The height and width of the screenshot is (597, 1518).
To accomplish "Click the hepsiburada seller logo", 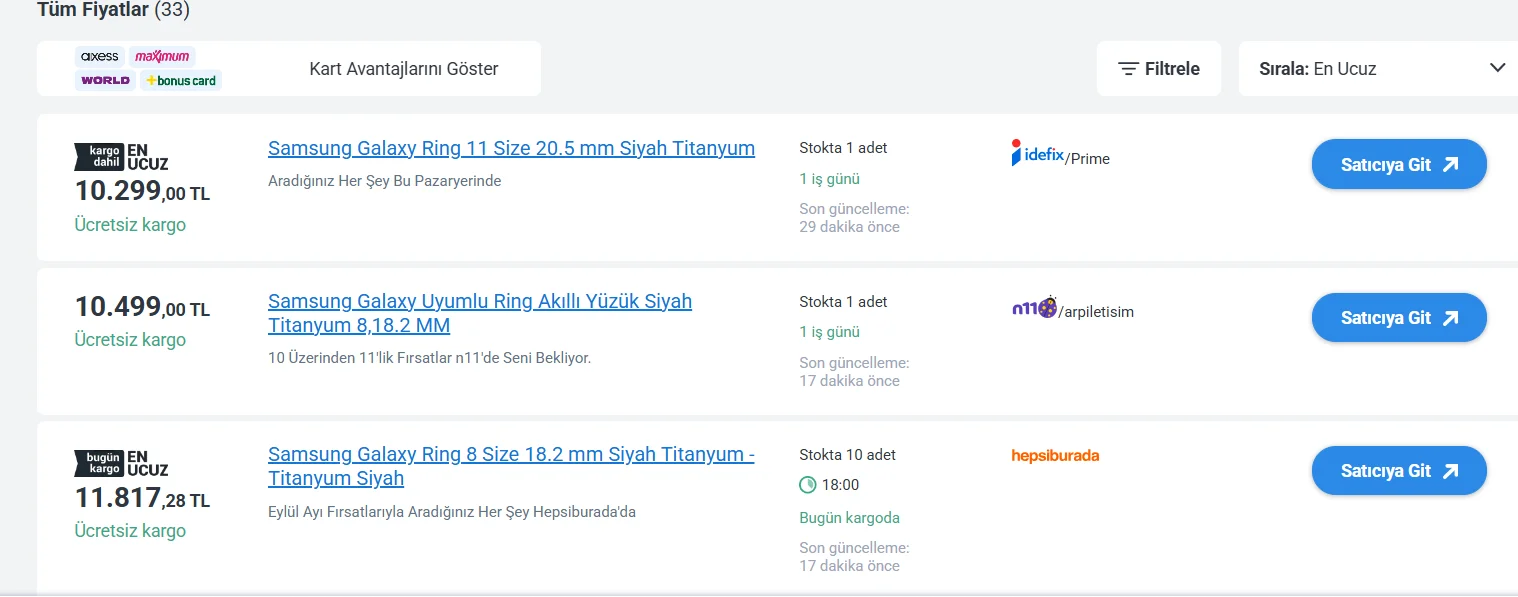I will point(1055,456).
